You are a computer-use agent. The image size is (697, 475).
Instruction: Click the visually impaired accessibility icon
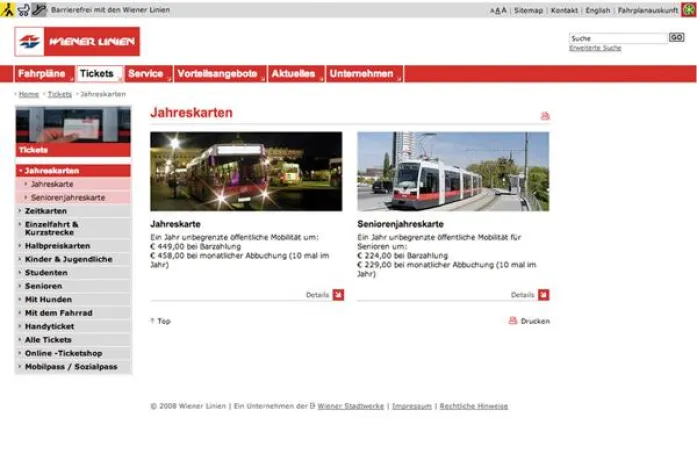(8, 9)
